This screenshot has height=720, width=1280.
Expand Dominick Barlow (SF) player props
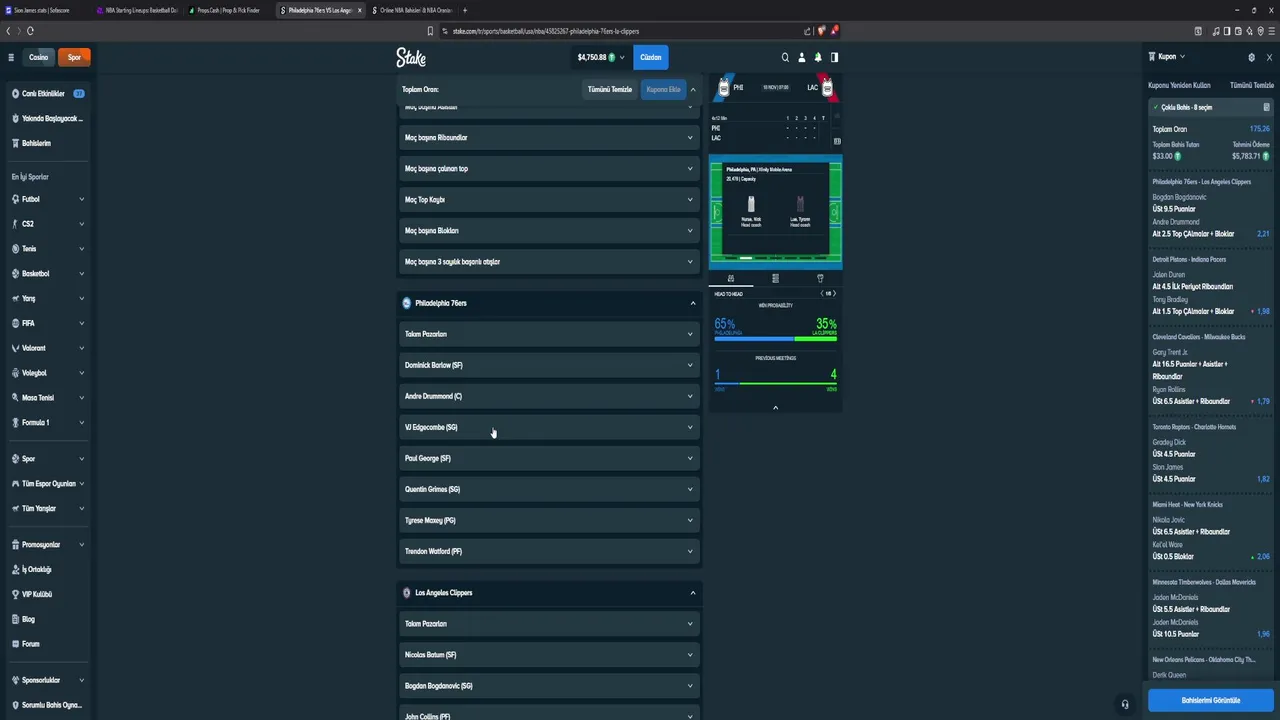click(x=549, y=365)
